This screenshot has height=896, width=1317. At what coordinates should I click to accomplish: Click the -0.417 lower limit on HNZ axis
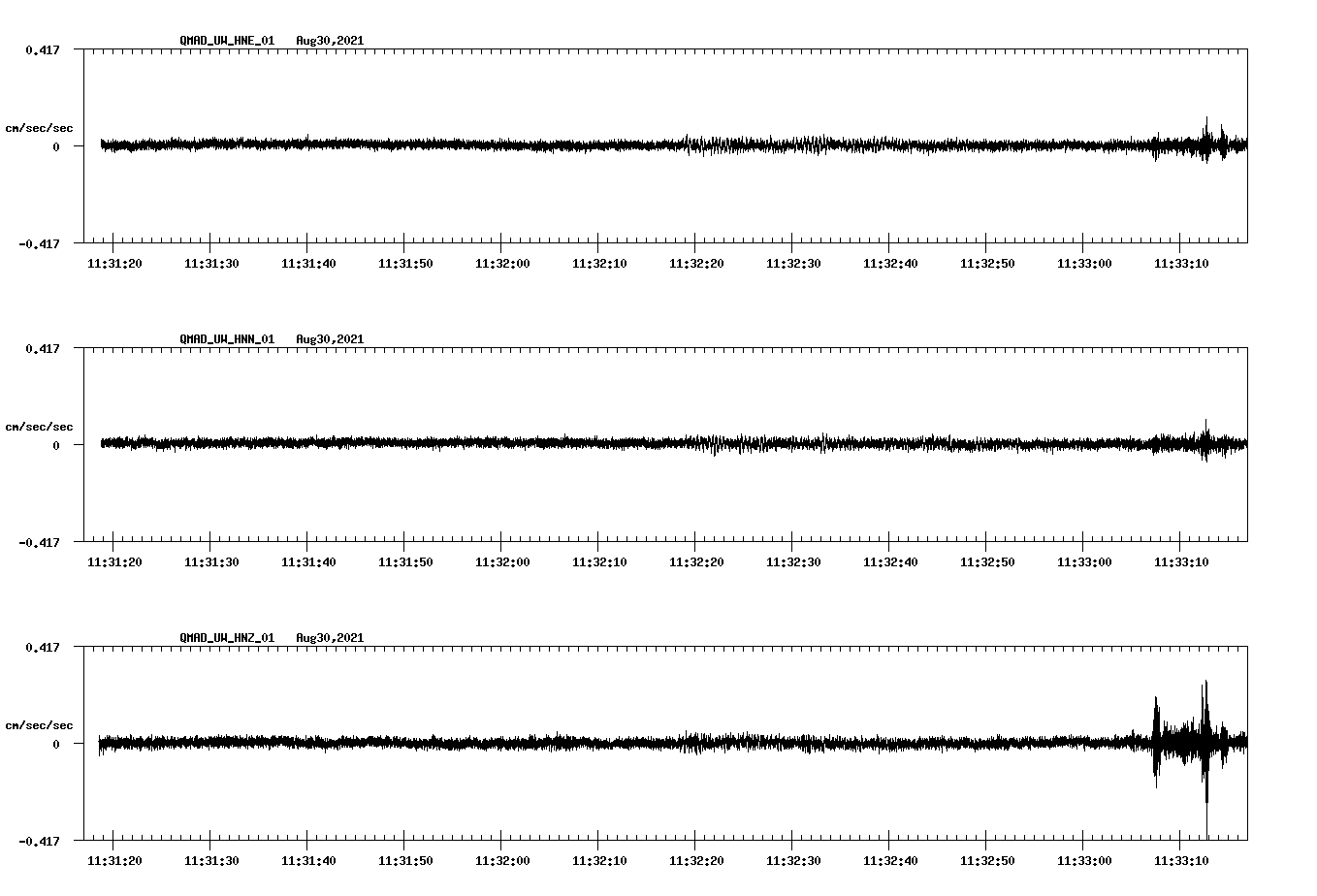pos(39,841)
